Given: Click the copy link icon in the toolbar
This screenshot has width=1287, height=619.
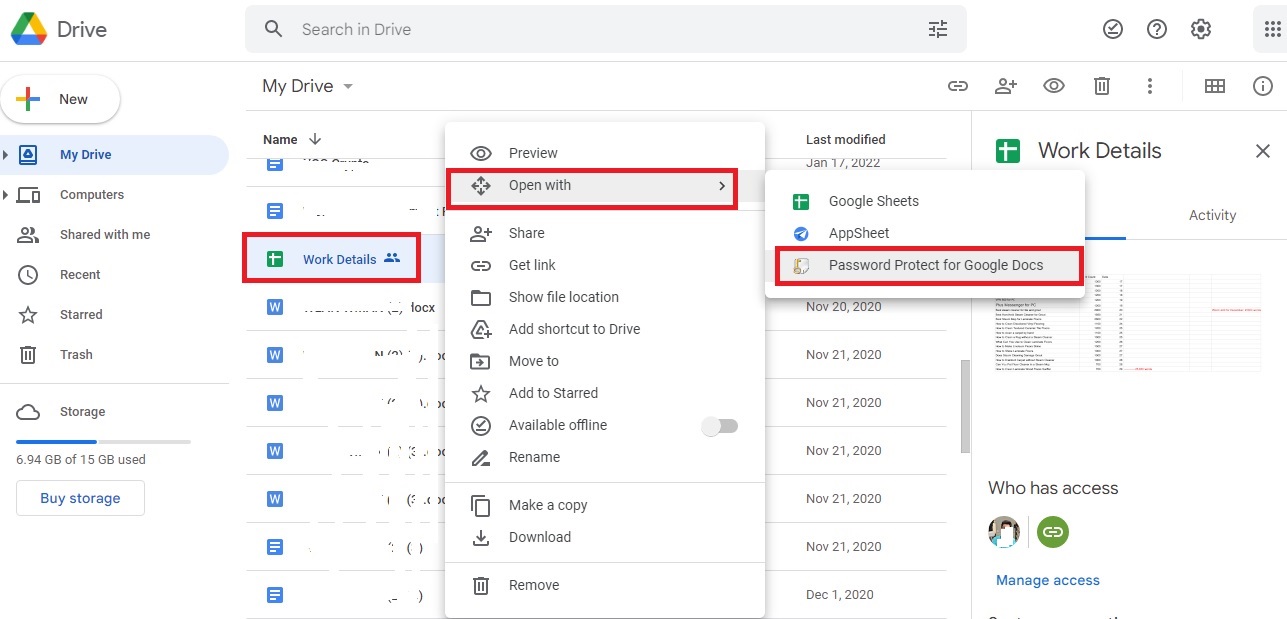Looking at the screenshot, I should [x=958, y=86].
